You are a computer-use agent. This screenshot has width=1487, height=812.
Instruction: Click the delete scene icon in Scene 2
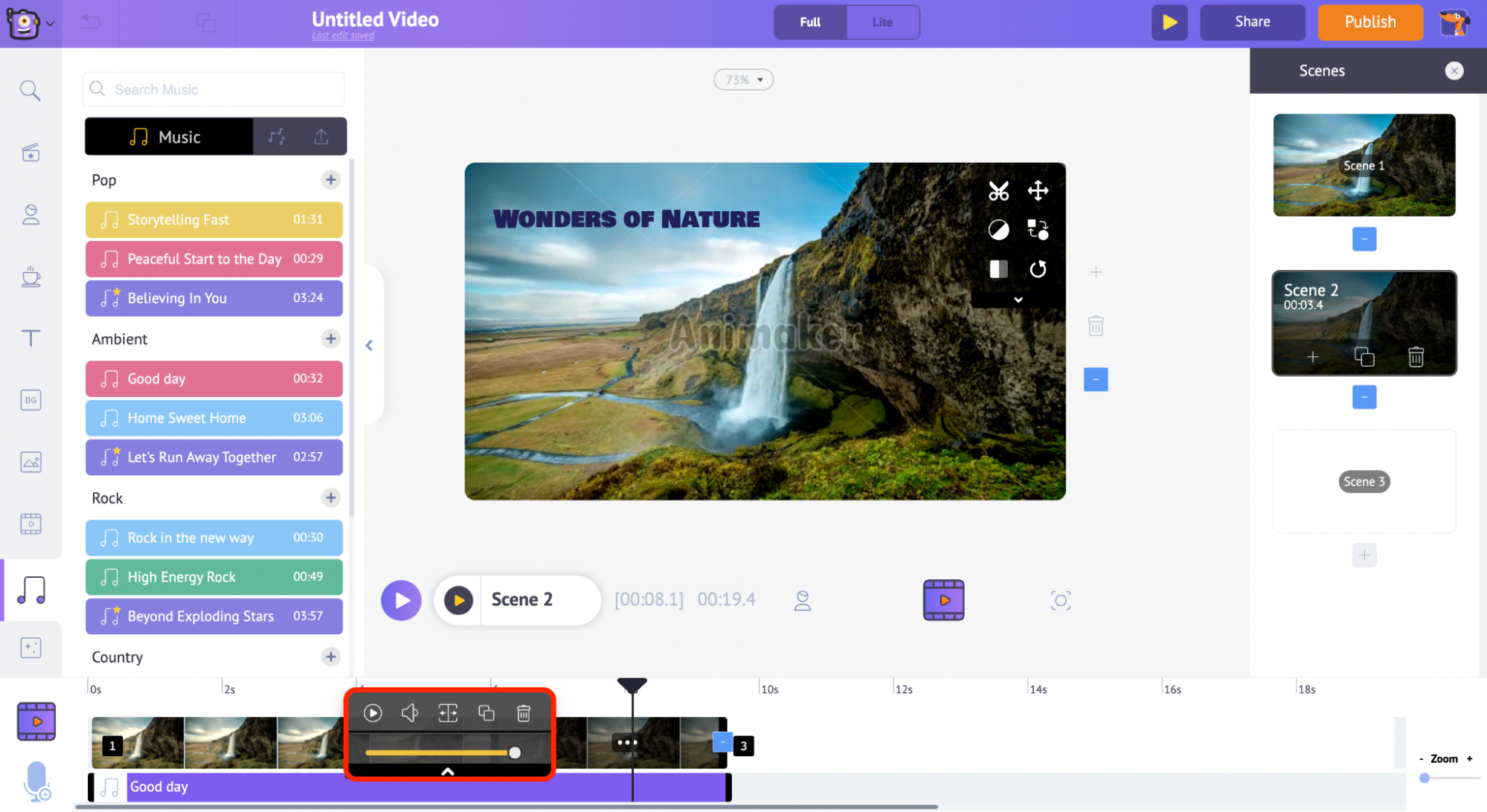coord(1416,357)
